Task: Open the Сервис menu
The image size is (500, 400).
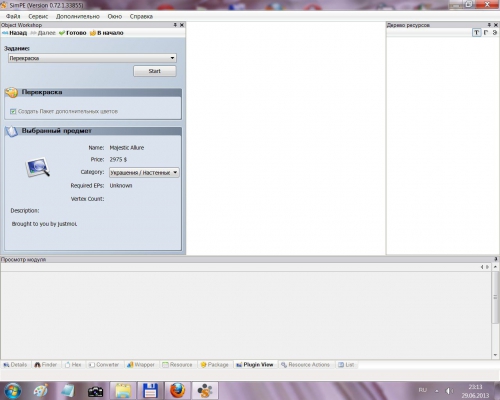Action: 38,16
